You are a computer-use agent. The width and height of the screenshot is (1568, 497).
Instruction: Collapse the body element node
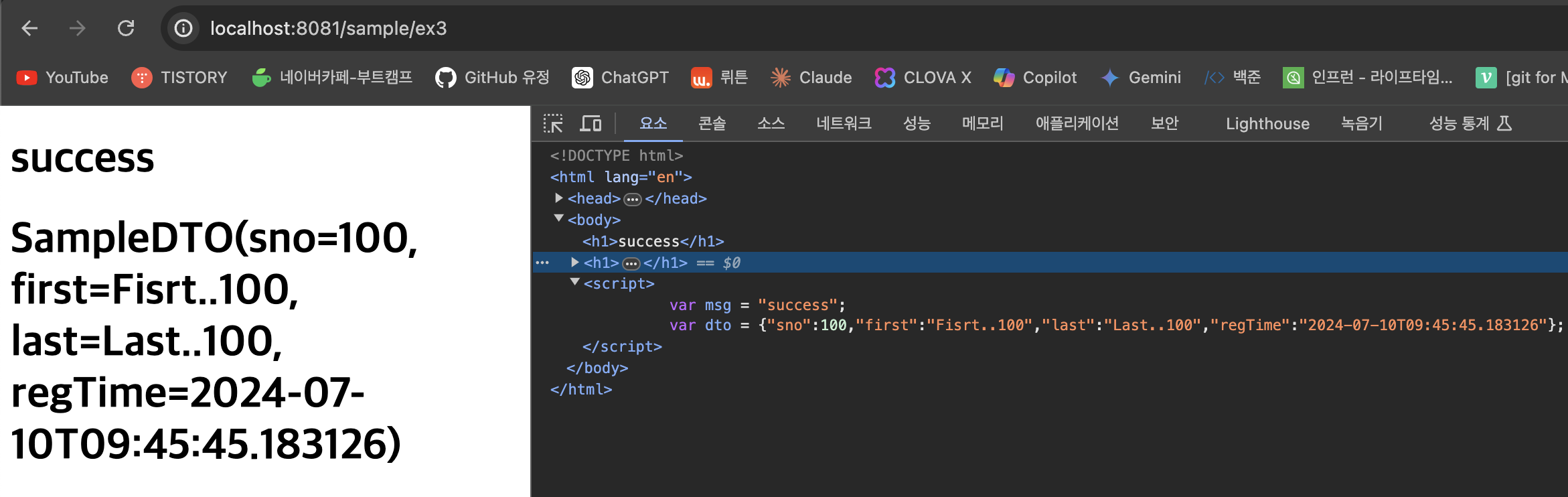click(558, 218)
